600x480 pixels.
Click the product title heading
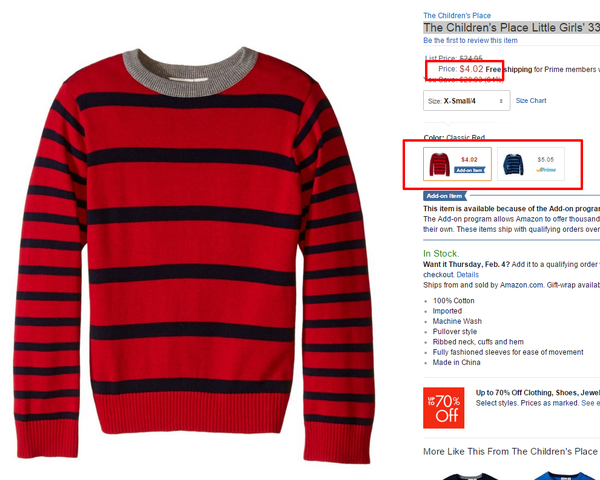511,28
